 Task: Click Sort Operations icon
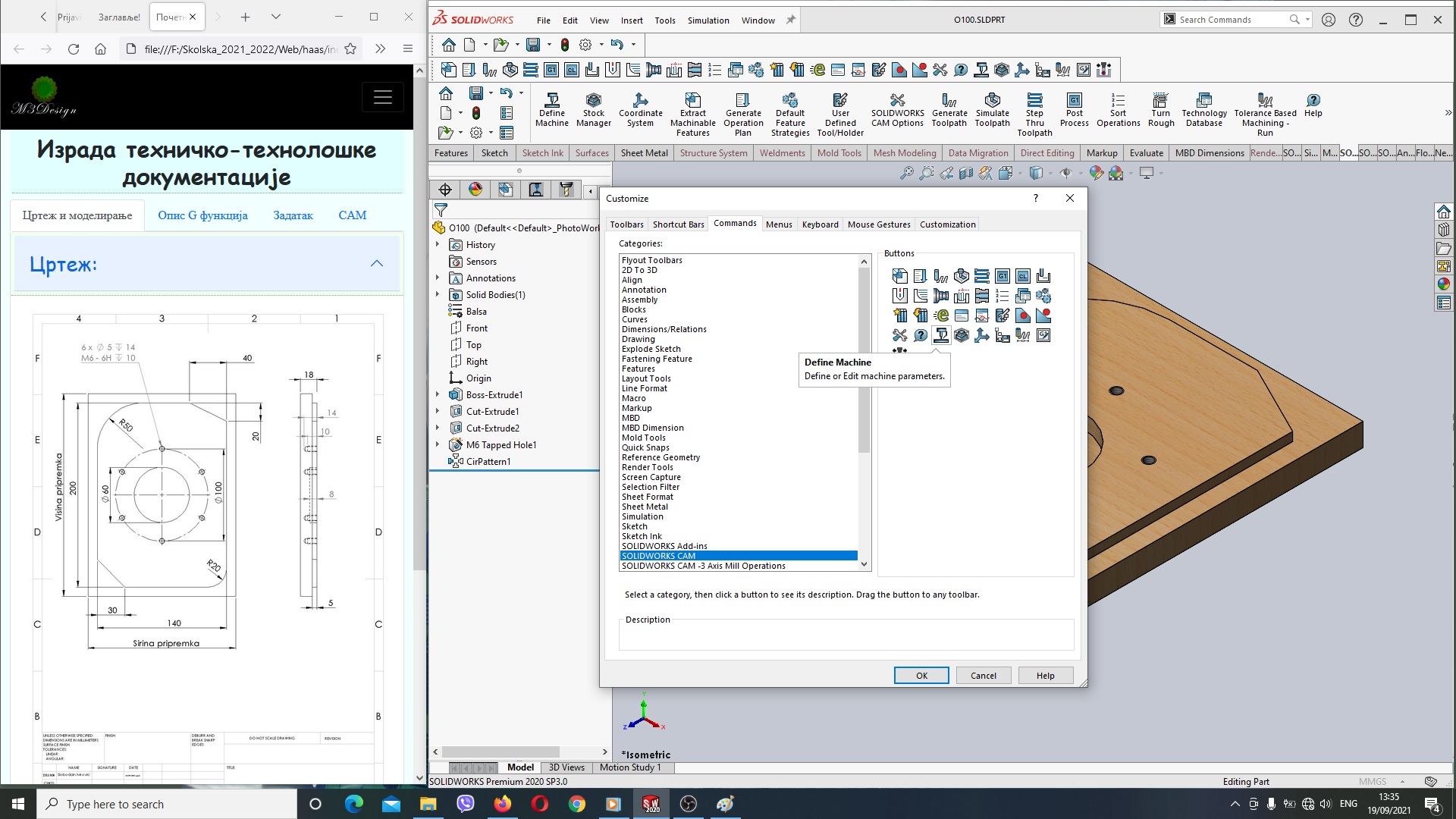point(1119,110)
